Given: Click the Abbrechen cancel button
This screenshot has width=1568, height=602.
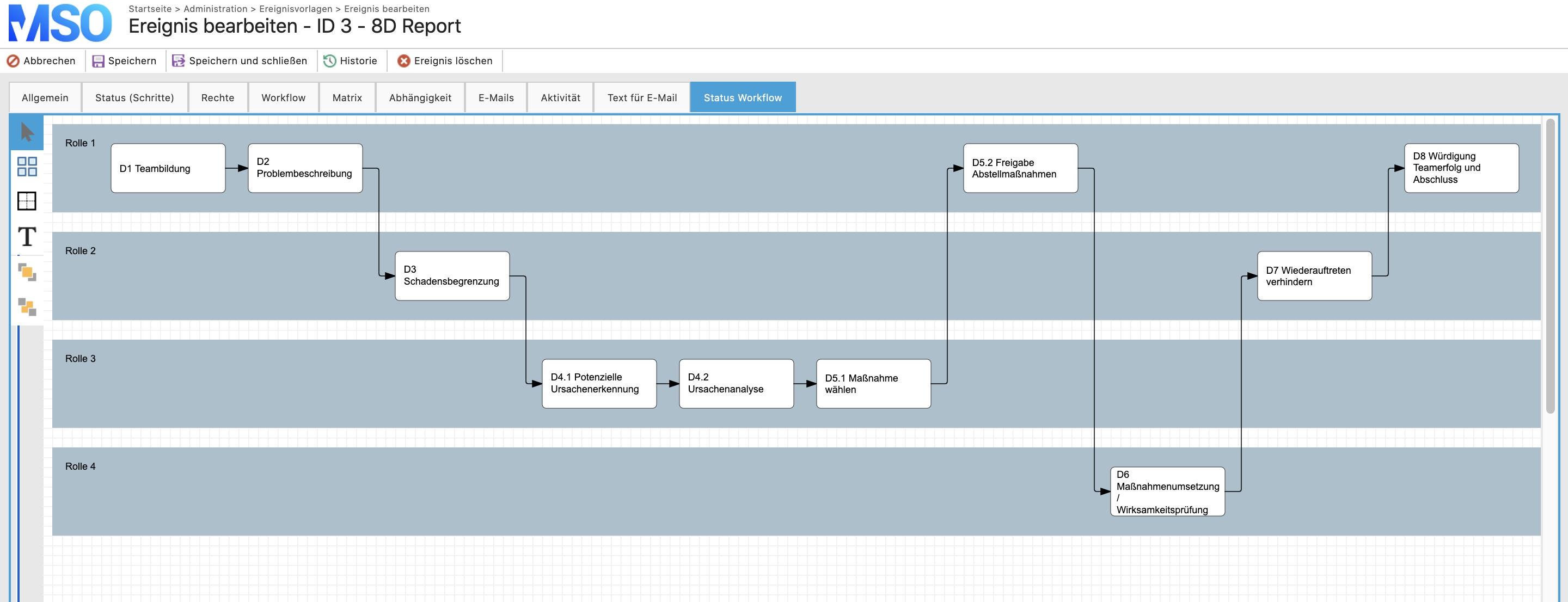Looking at the screenshot, I should pos(41,61).
